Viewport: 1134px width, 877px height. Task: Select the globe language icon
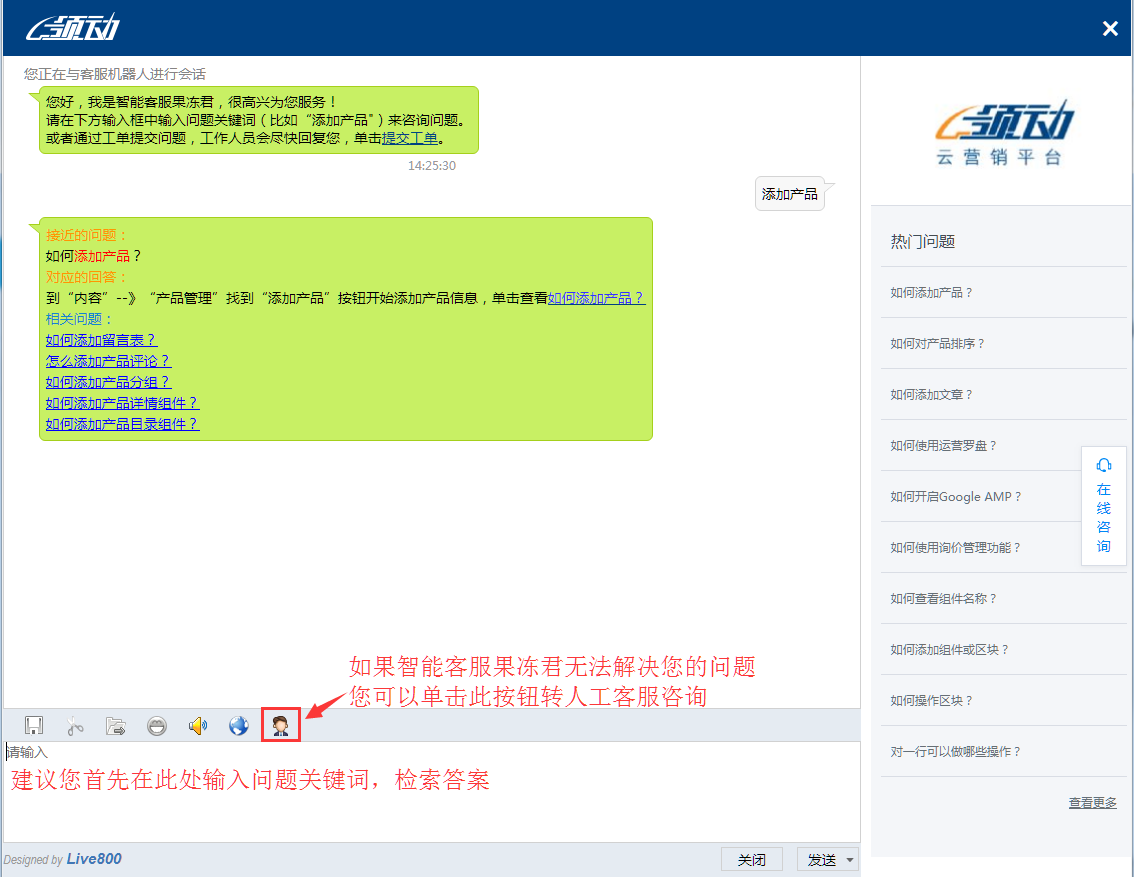click(x=238, y=726)
